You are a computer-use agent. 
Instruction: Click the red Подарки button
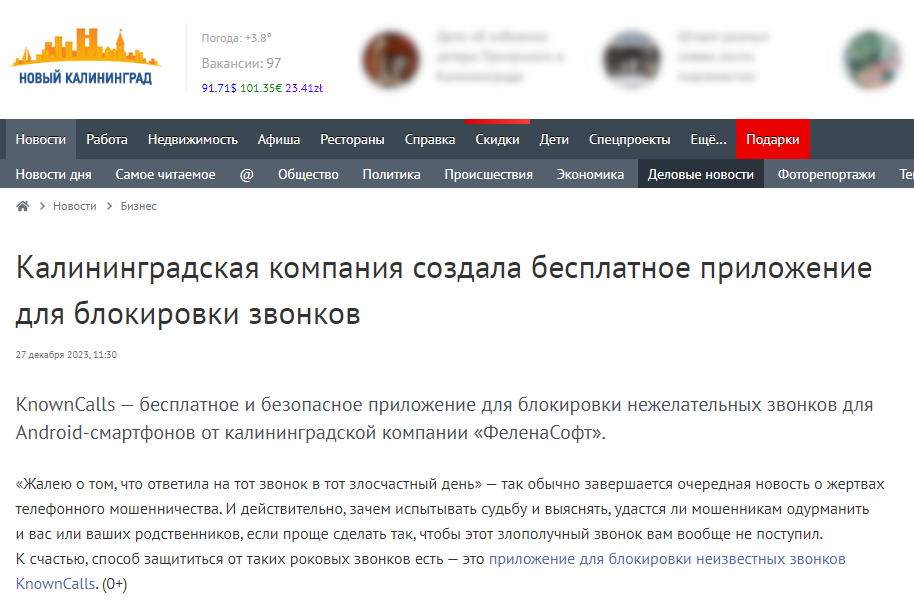point(773,139)
